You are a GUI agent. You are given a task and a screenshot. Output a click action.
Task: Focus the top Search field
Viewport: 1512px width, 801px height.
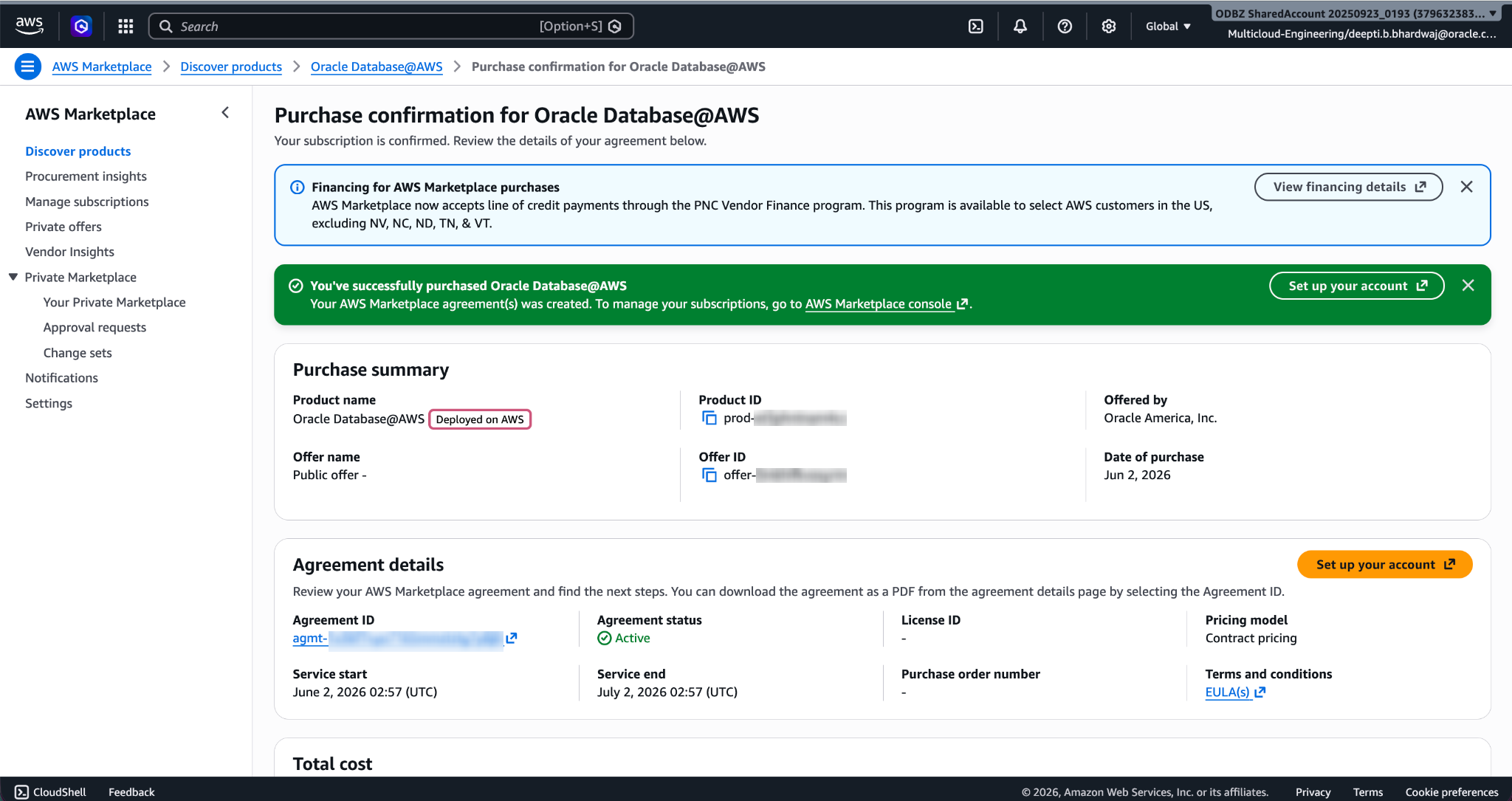click(x=391, y=27)
